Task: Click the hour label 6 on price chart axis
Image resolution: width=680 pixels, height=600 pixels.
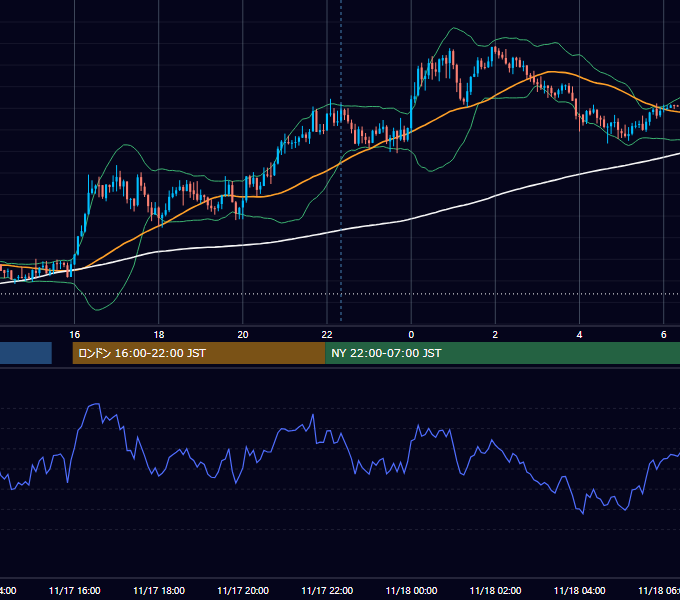Action: coord(664,334)
